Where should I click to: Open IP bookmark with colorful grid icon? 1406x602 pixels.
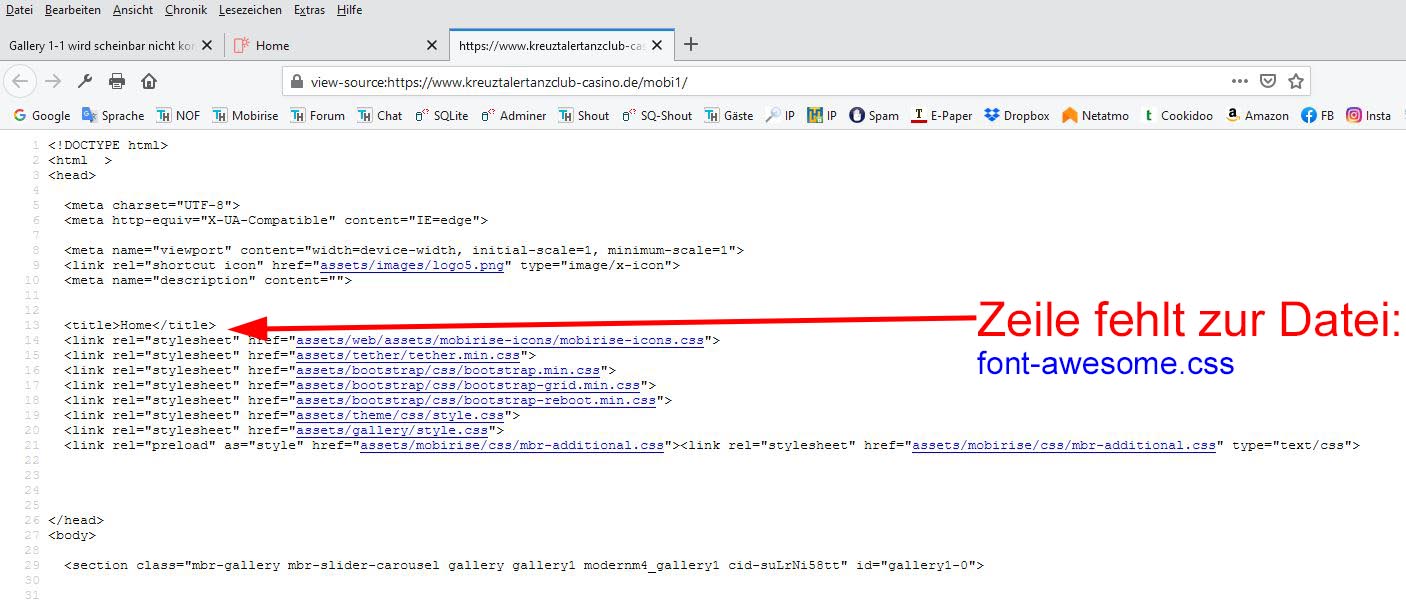coord(822,115)
